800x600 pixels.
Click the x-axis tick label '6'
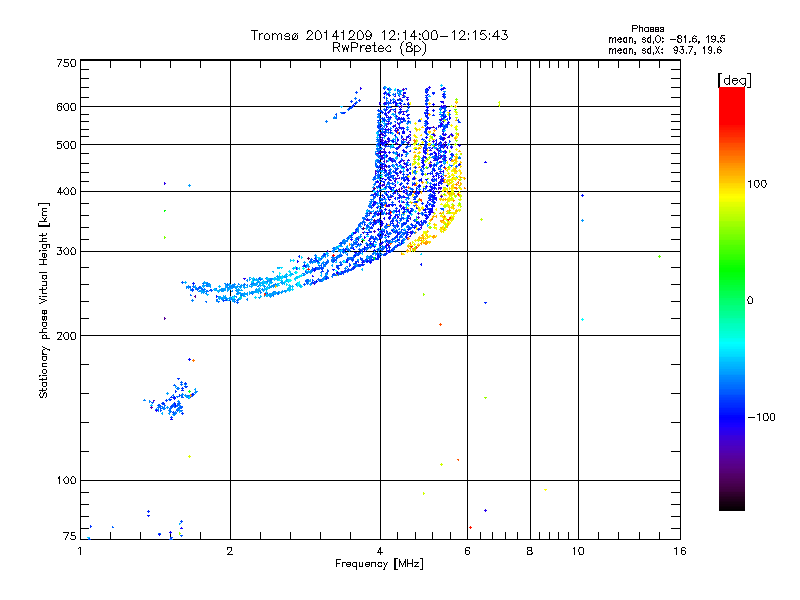[x=467, y=551]
